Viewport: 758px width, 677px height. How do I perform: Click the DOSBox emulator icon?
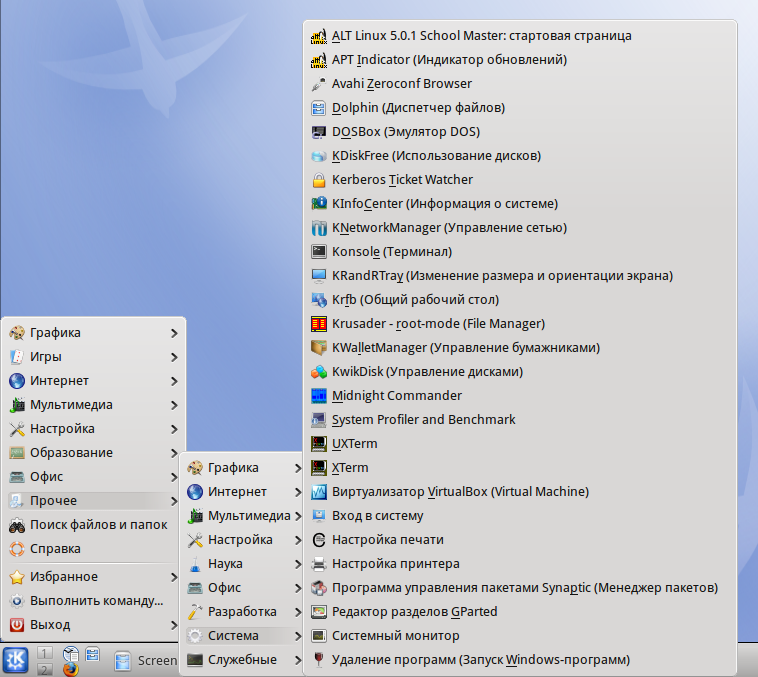click(x=319, y=132)
